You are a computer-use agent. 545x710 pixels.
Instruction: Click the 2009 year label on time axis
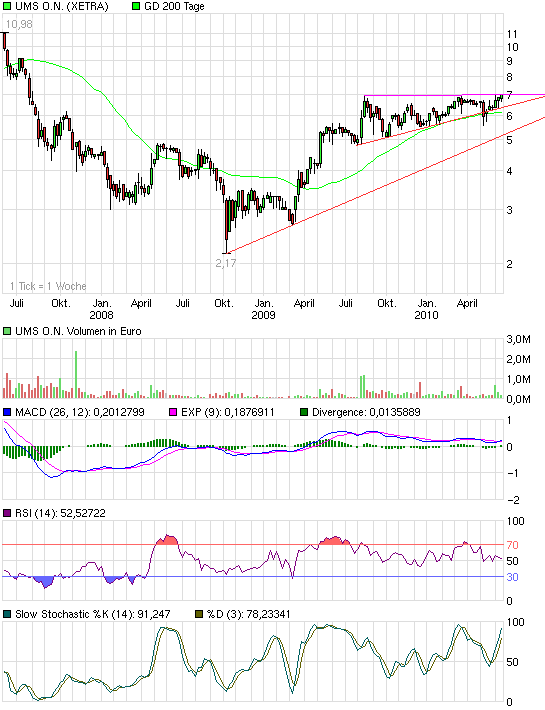click(263, 315)
